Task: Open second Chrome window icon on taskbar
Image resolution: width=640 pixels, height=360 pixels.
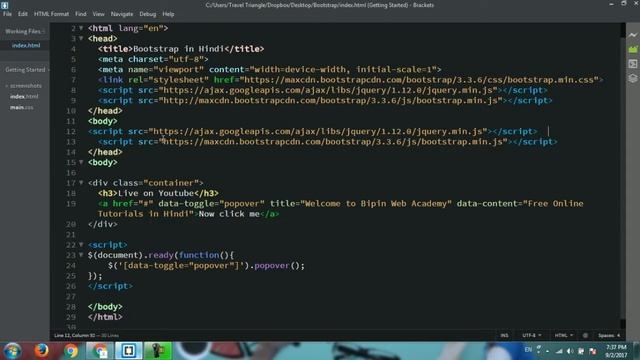Action: tap(99, 351)
